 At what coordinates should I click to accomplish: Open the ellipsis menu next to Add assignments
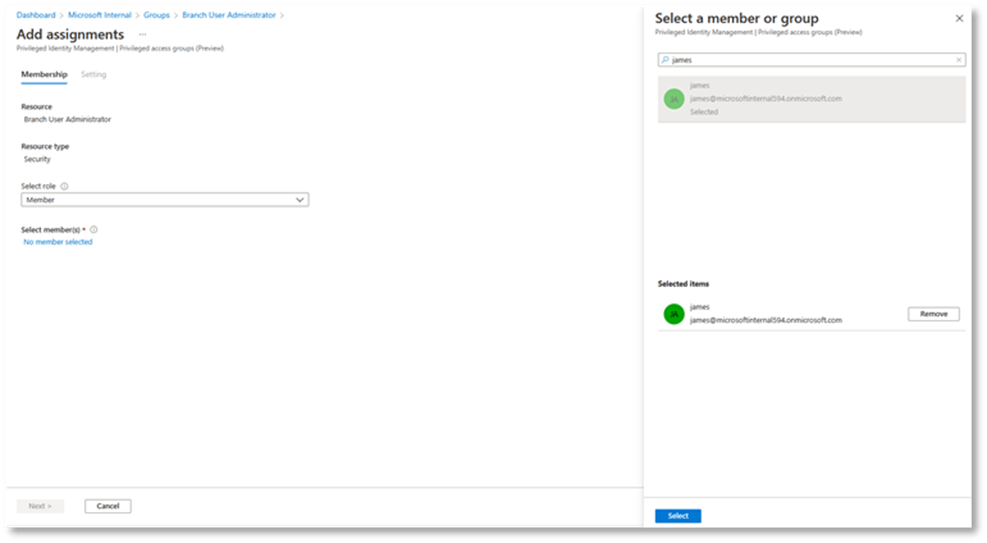142,35
